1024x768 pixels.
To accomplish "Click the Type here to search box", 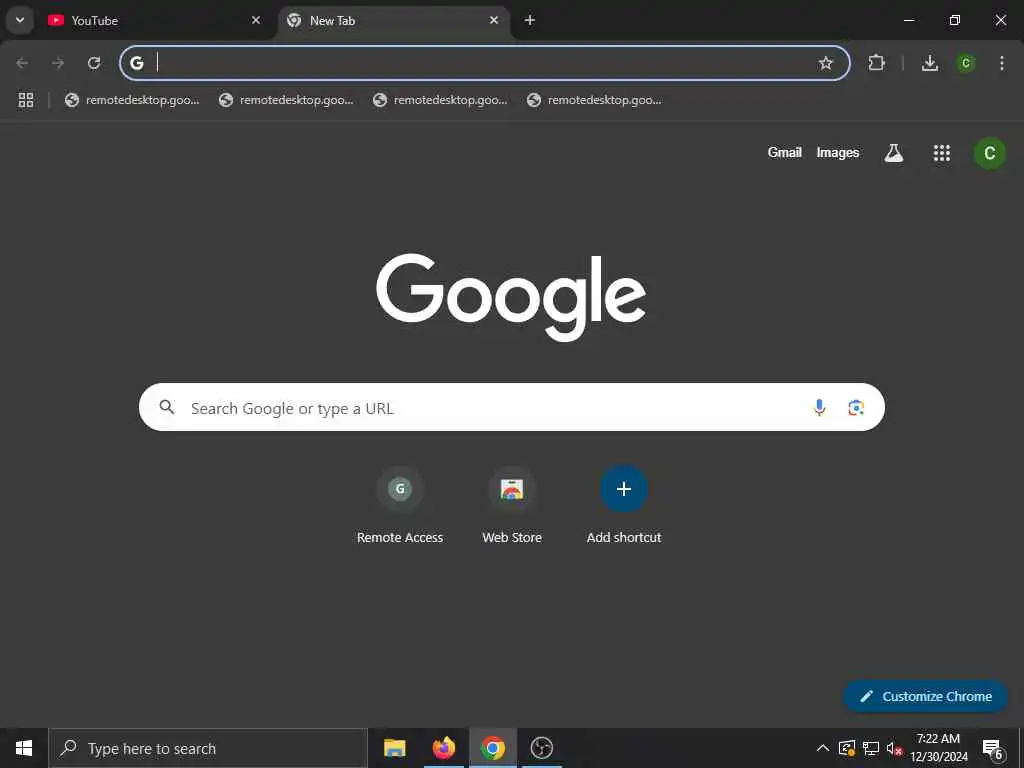I will [208, 748].
